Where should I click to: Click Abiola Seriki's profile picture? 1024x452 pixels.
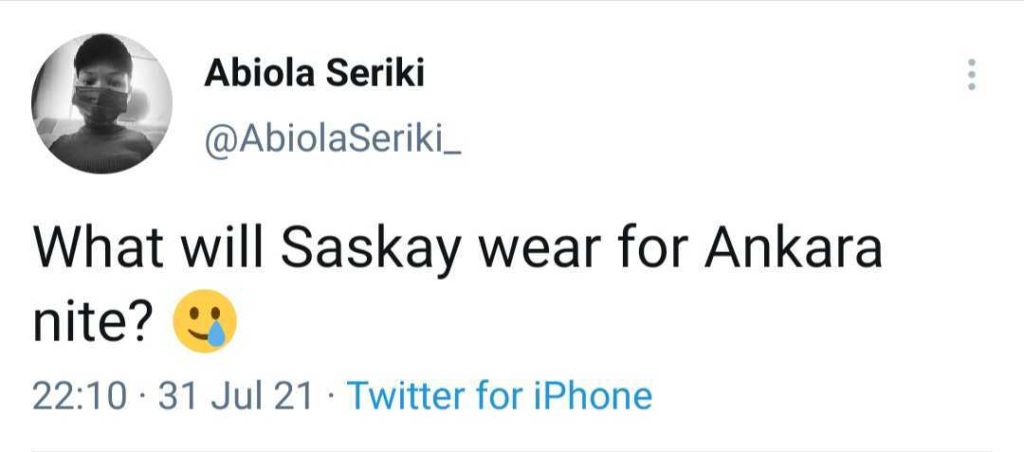pos(102,103)
